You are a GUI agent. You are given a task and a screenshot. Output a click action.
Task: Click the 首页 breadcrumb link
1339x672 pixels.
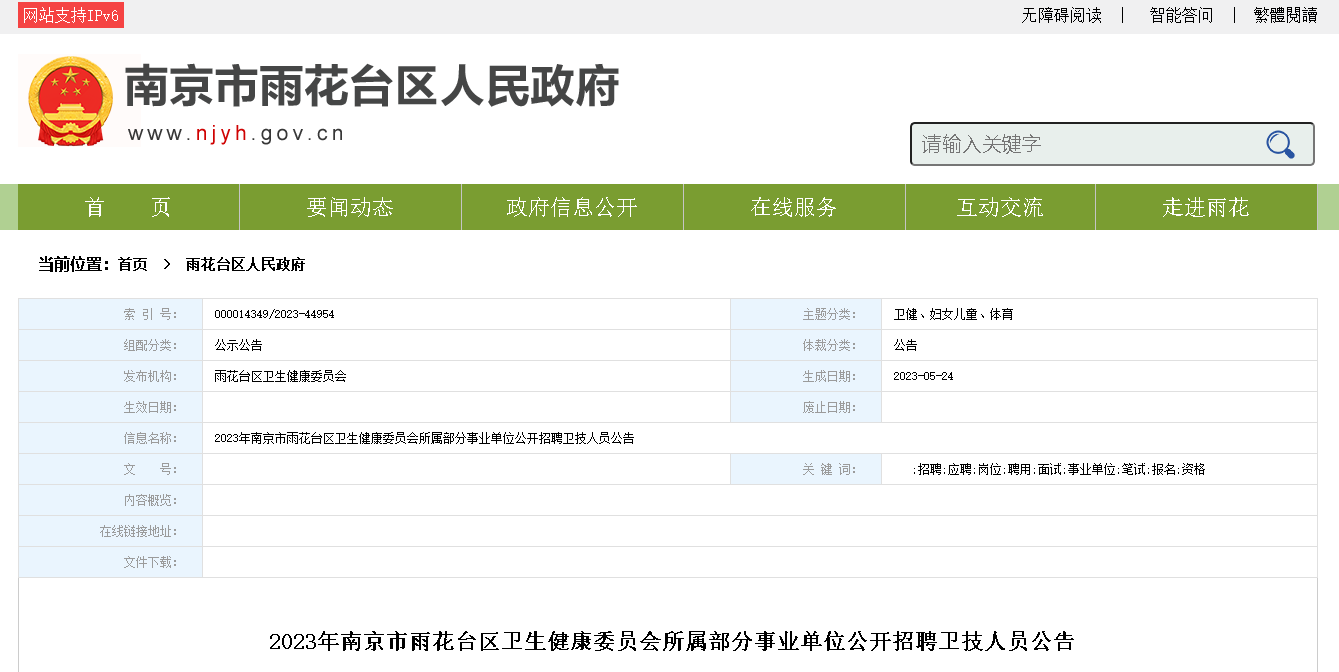(x=132, y=265)
